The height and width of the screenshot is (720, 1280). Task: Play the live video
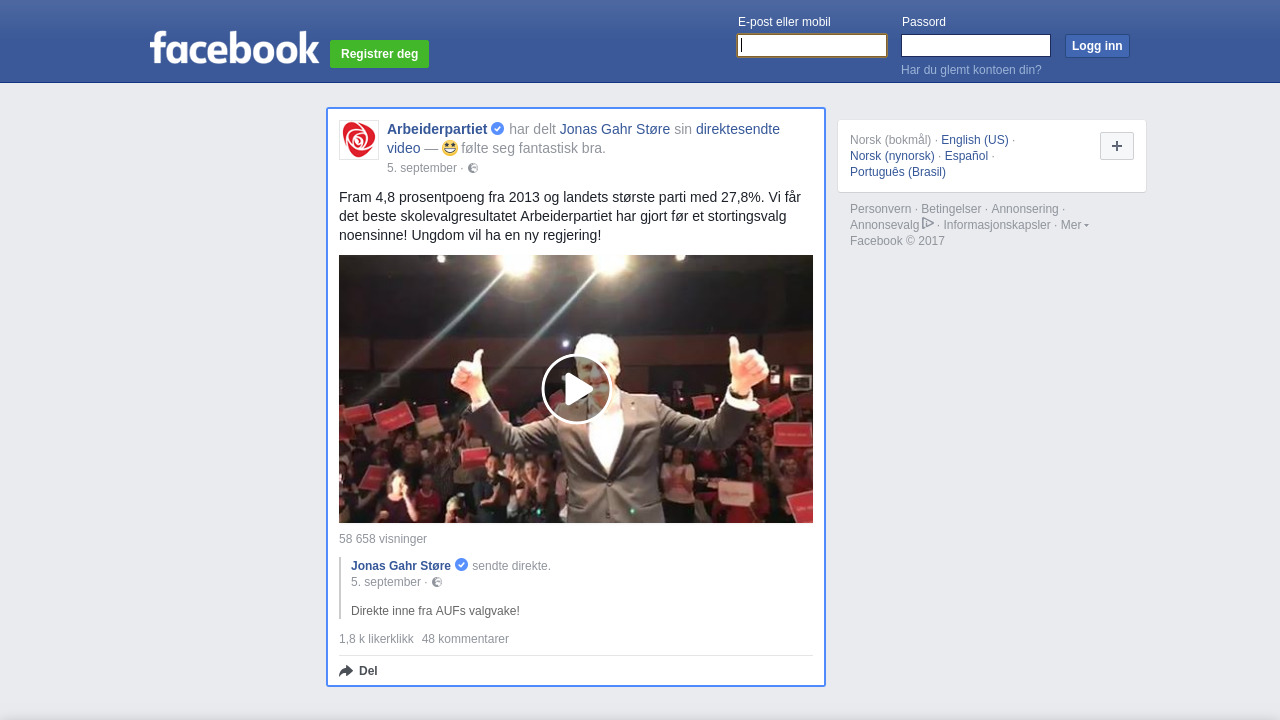(x=576, y=389)
